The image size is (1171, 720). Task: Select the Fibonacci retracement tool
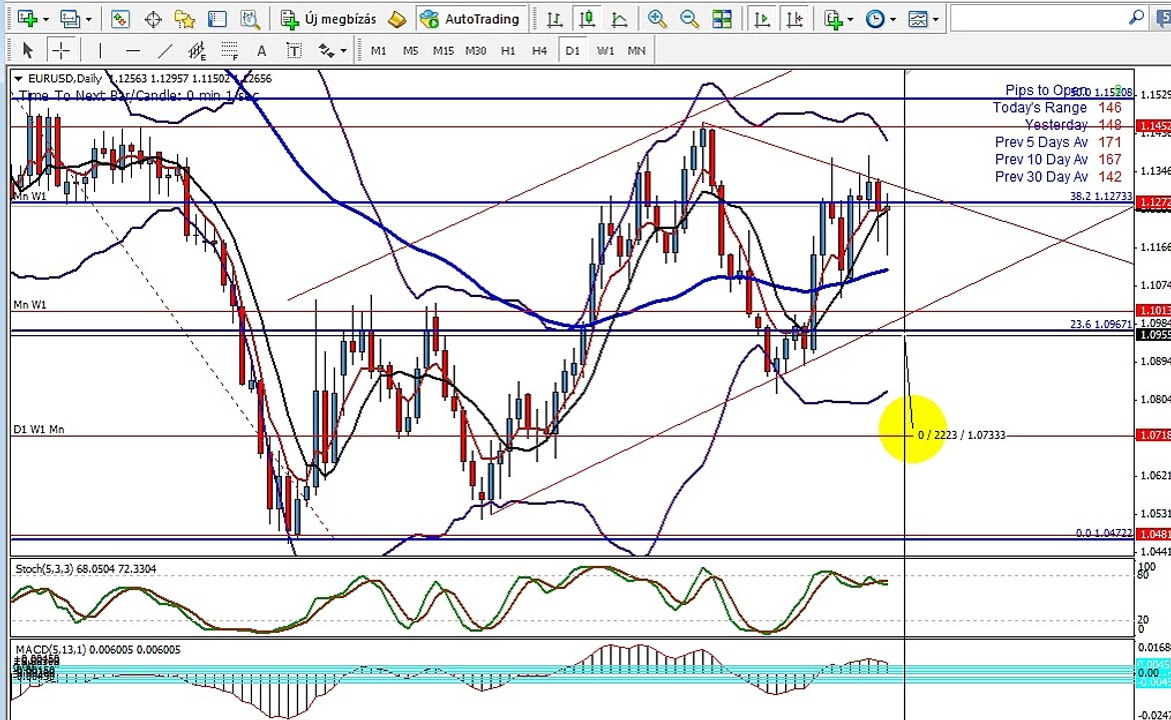pos(230,51)
